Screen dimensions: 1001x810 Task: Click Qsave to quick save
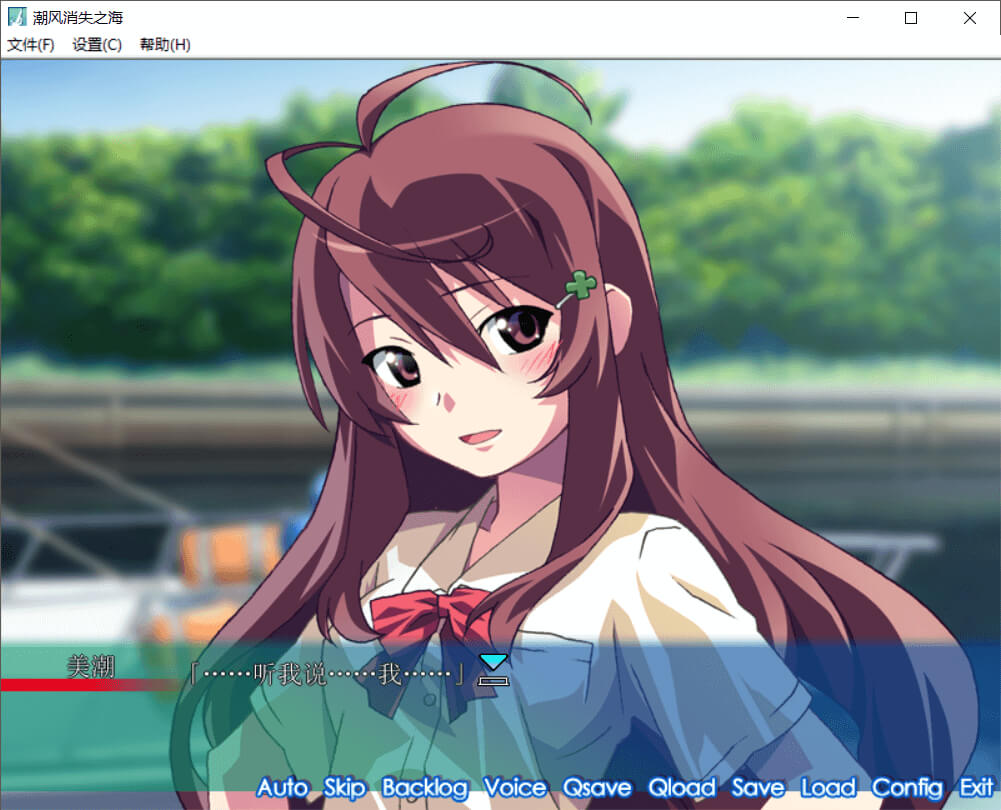click(597, 787)
